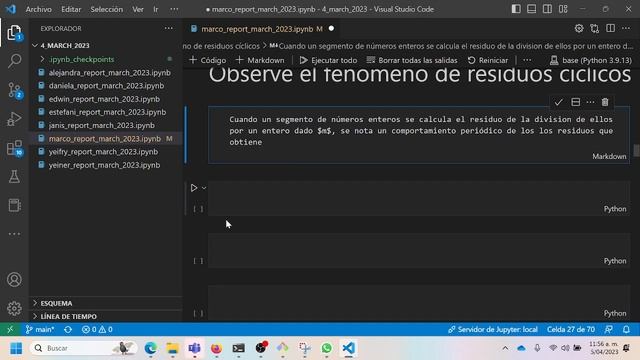Open the Archivo menu

point(38,9)
